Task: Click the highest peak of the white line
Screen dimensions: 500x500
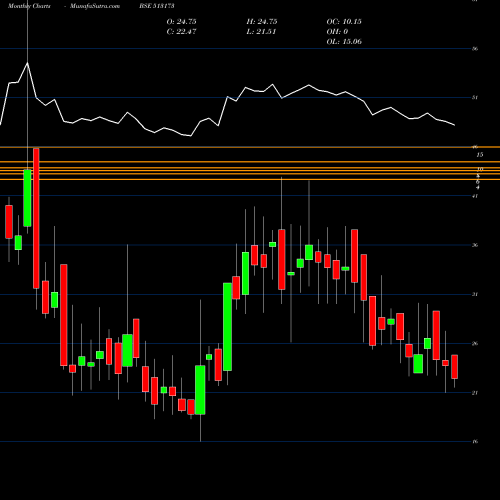Action: coord(27,63)
